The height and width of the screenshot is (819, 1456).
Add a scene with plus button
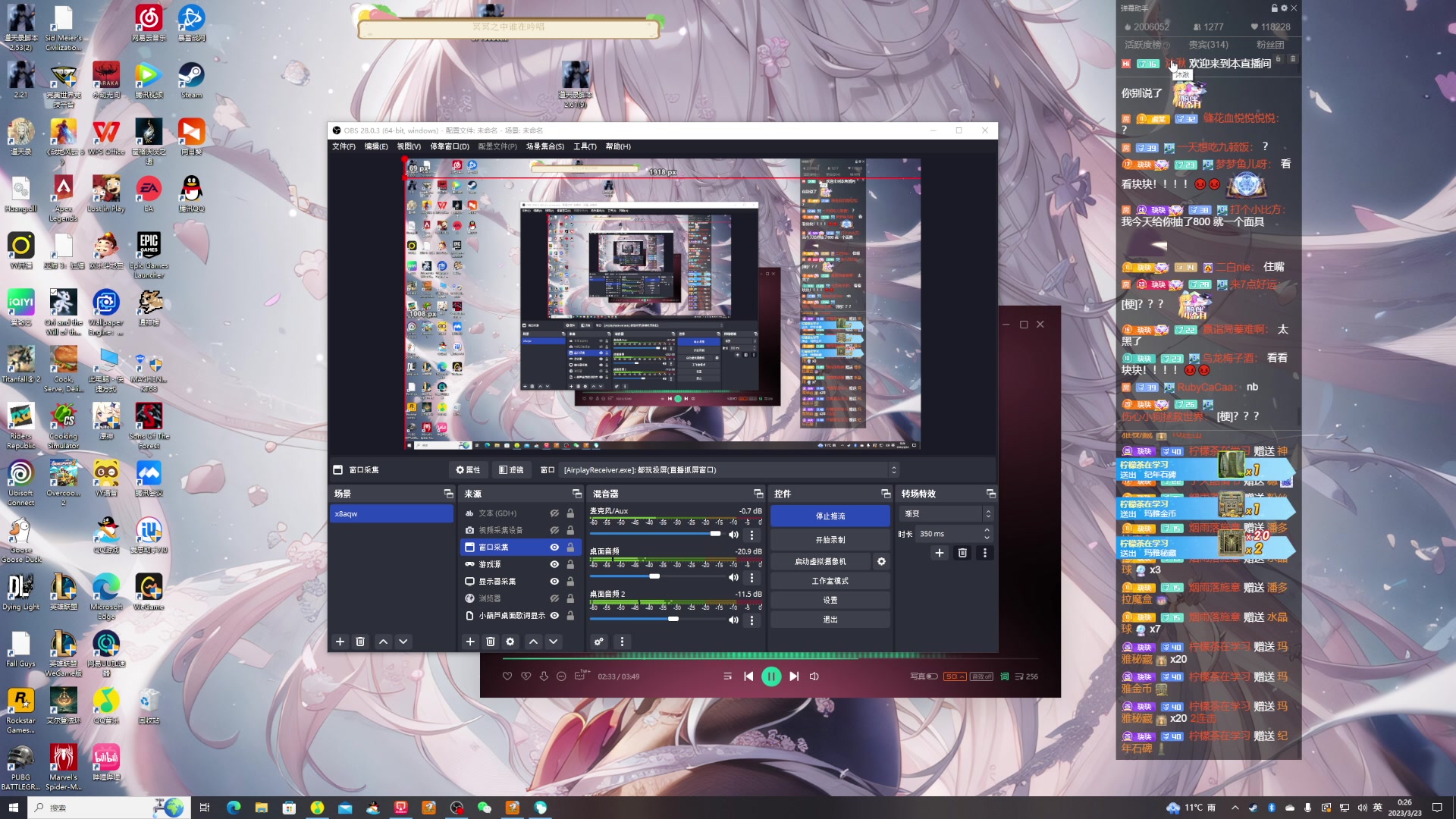pyautogui.click(x=340, y=642)
